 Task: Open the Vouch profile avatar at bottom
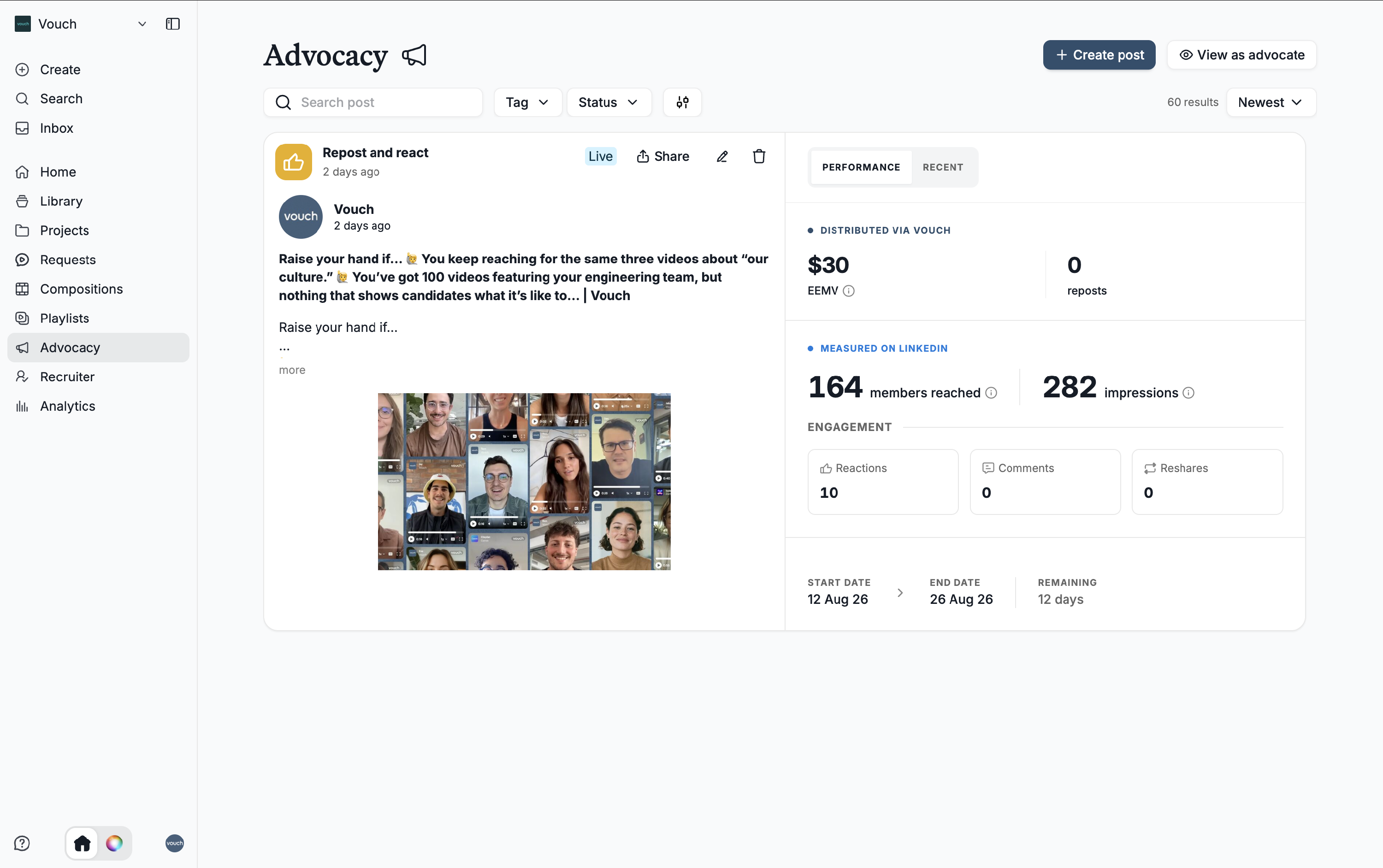coord(175,843)
